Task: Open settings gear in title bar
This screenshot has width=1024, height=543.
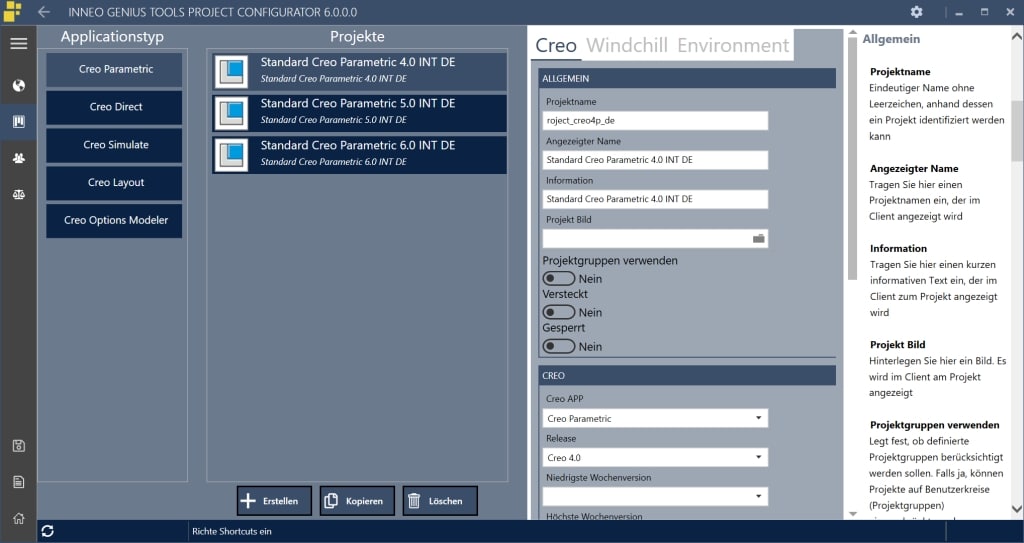Action: pos(916,12)
